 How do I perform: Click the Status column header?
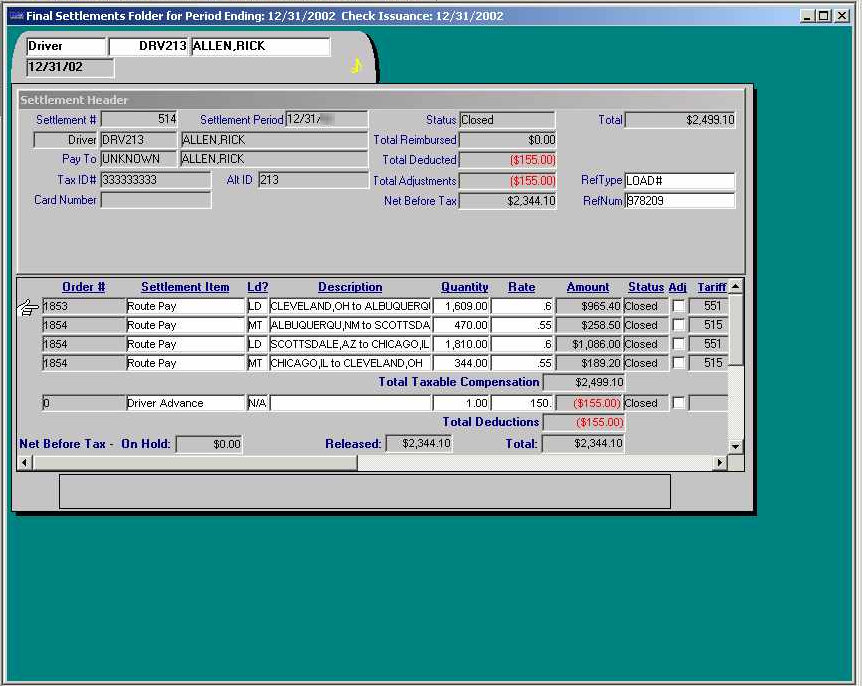tap(646, 287)
